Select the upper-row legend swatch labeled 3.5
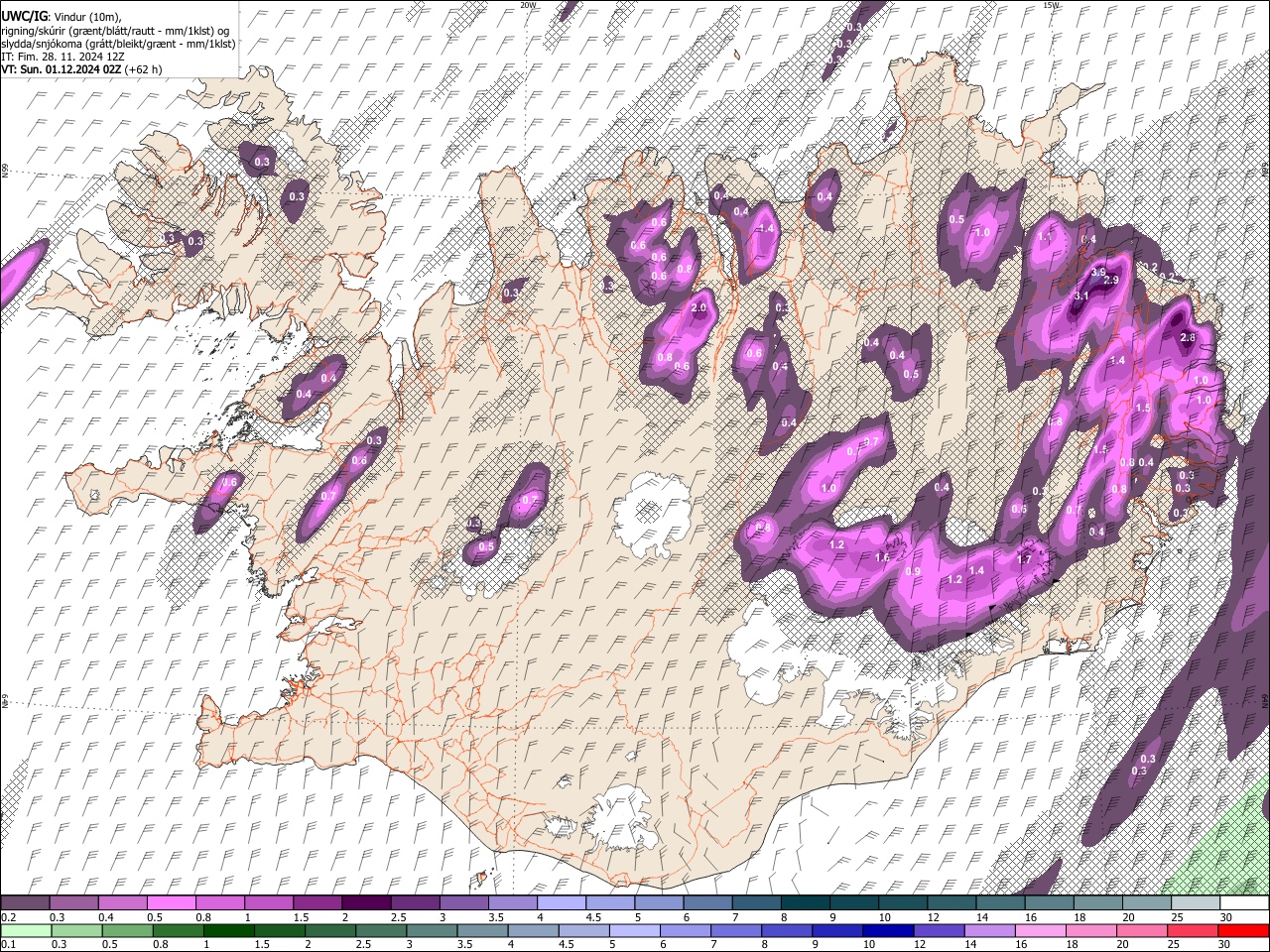The width and height of the screenshot is (1270, 952). pos(513,903)
